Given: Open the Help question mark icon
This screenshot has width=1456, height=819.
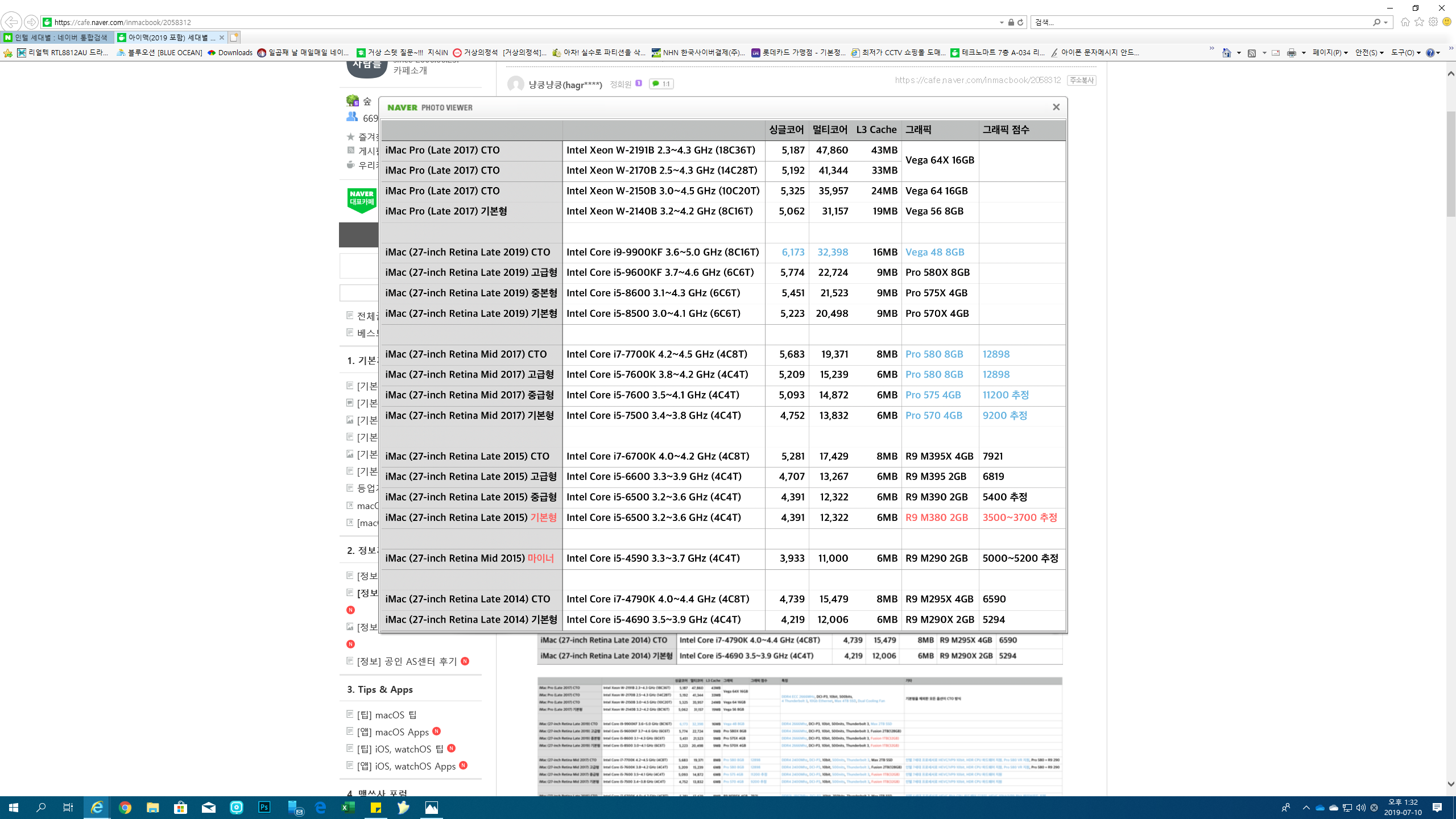Looking at the screenshot, I should coord(1430,52).
